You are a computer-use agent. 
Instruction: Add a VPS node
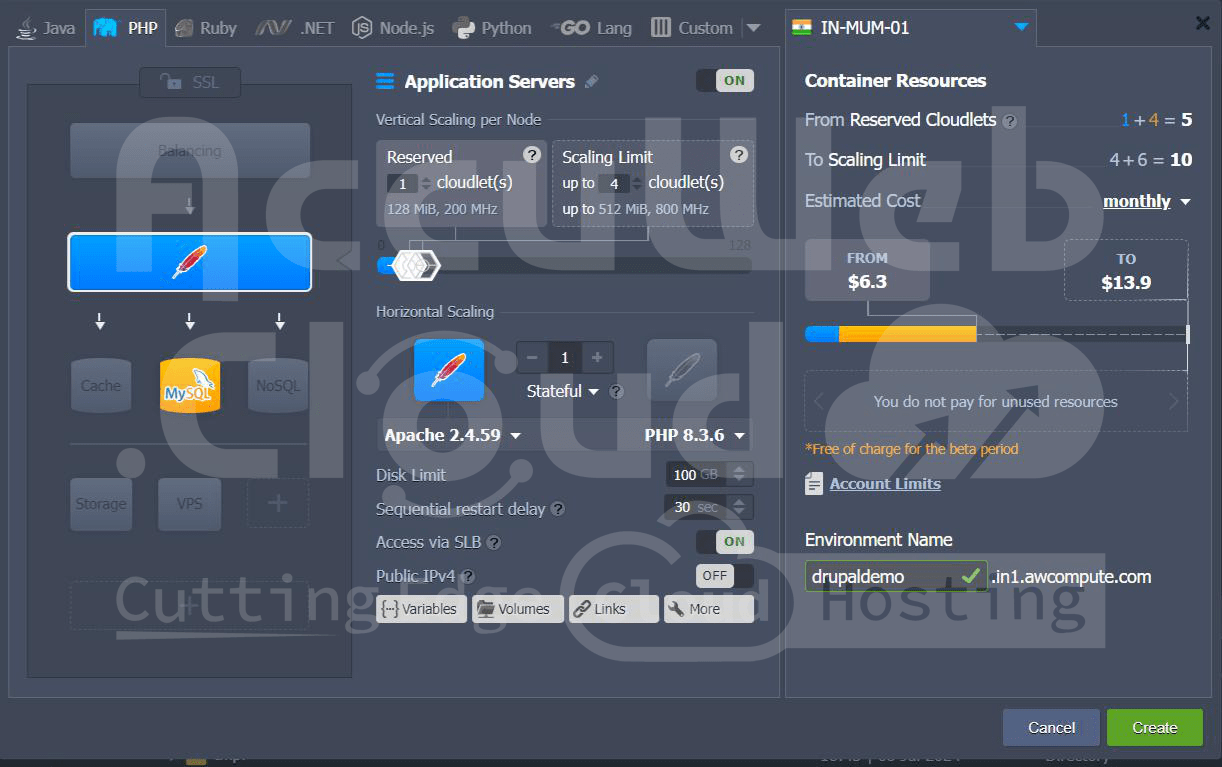tap(189, 504)
